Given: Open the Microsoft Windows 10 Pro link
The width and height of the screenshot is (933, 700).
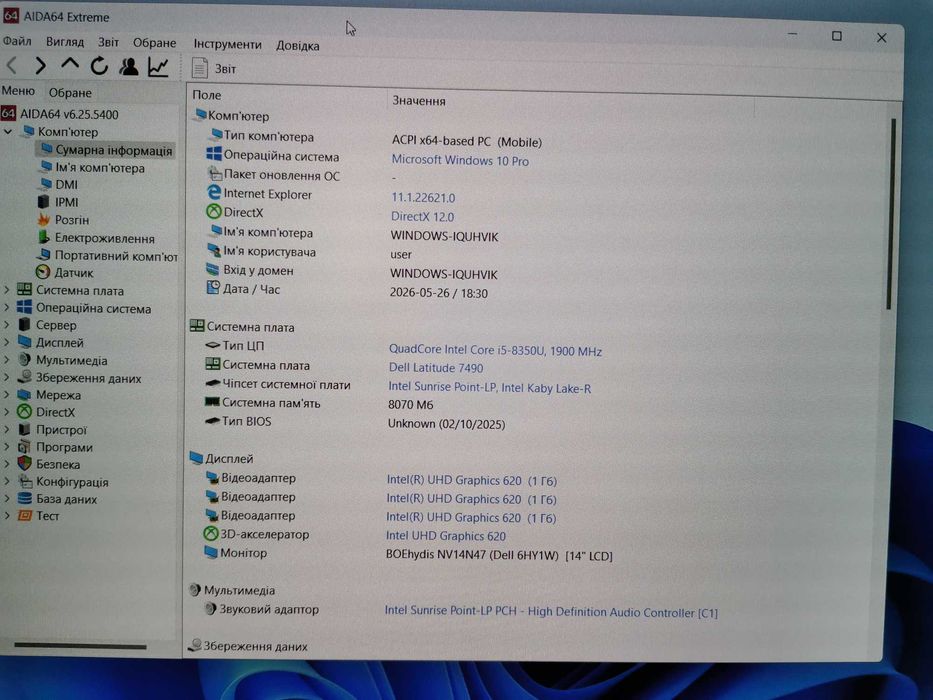Looking at the screenshot, I should click(460, 161).
